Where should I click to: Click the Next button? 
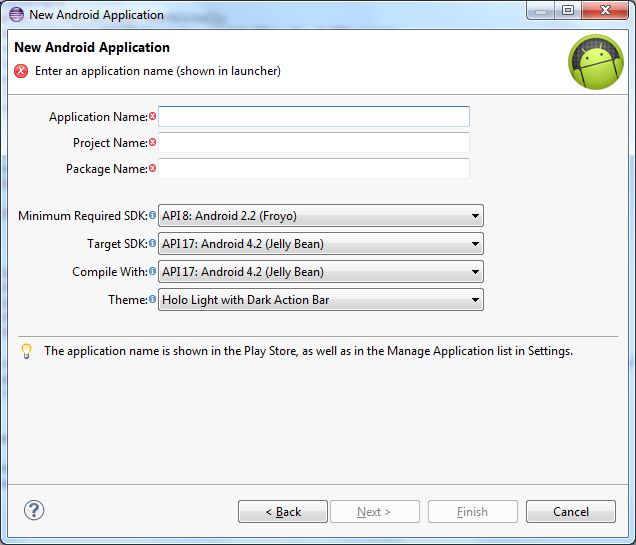coord(375,512)
